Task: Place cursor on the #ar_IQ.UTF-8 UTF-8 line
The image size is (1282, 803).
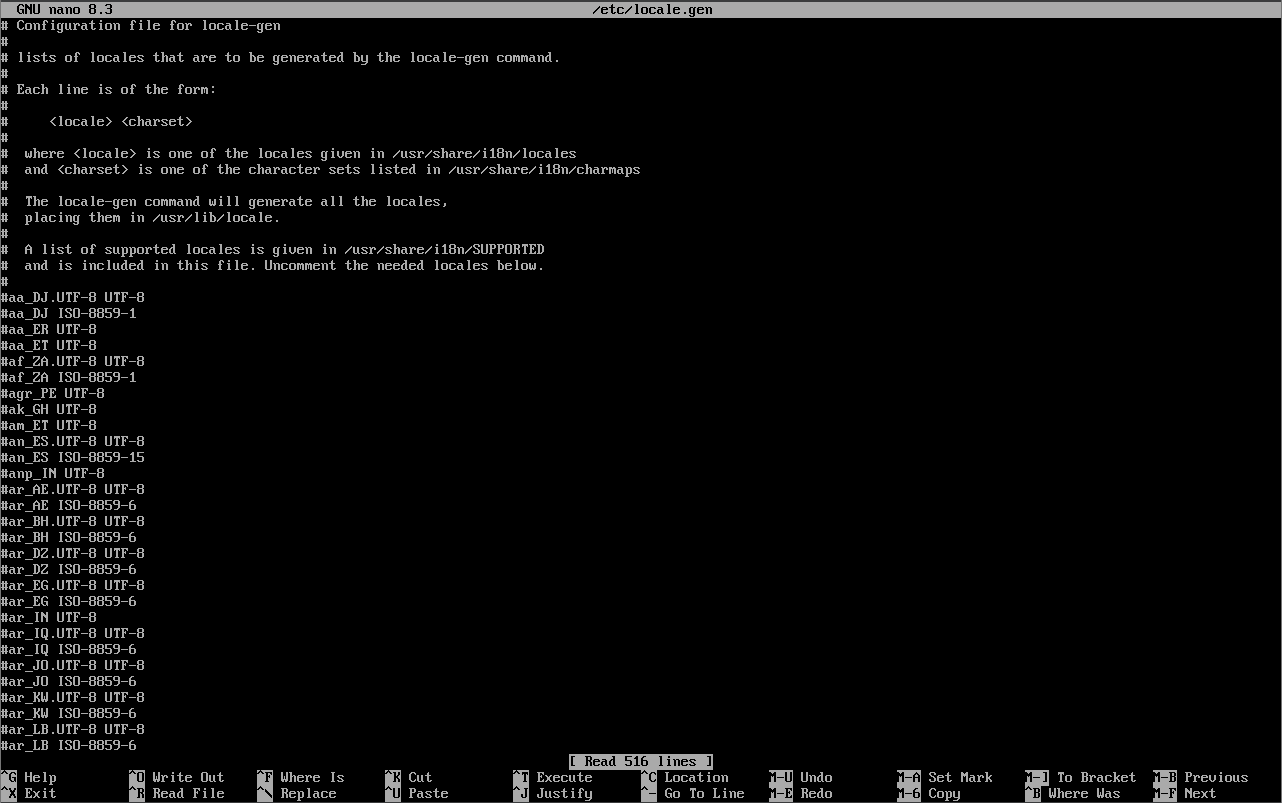Action: pos(72,633)
